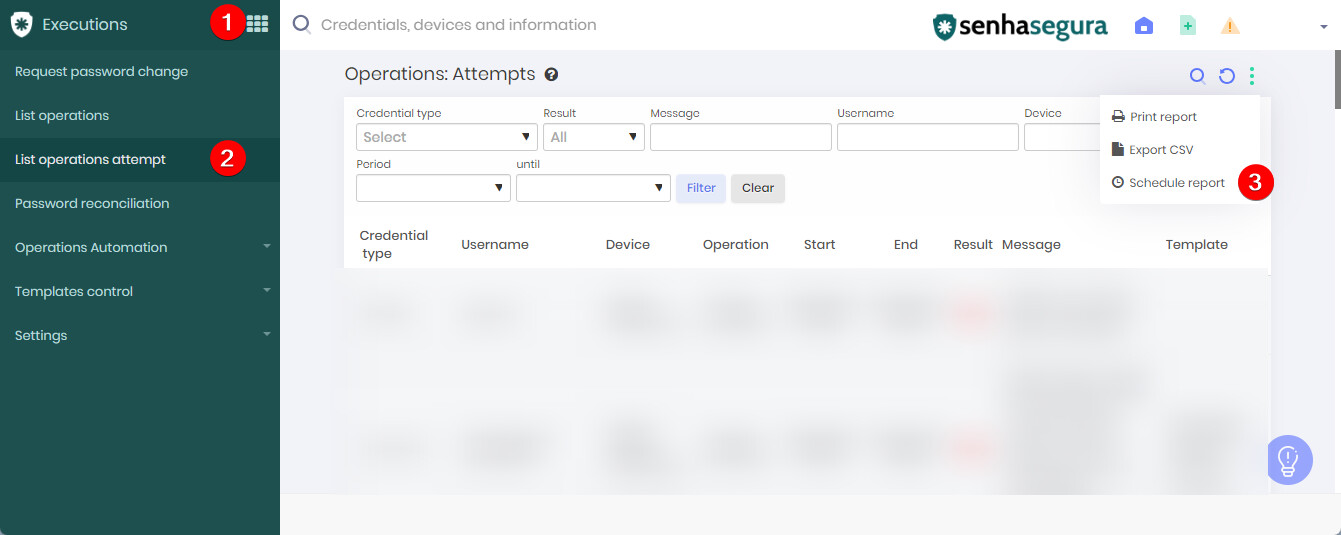Click the senhasegura shield icon beside Executions
Image resolution: width=1341 pixels, height=535 pixels.
coord(21,25)
